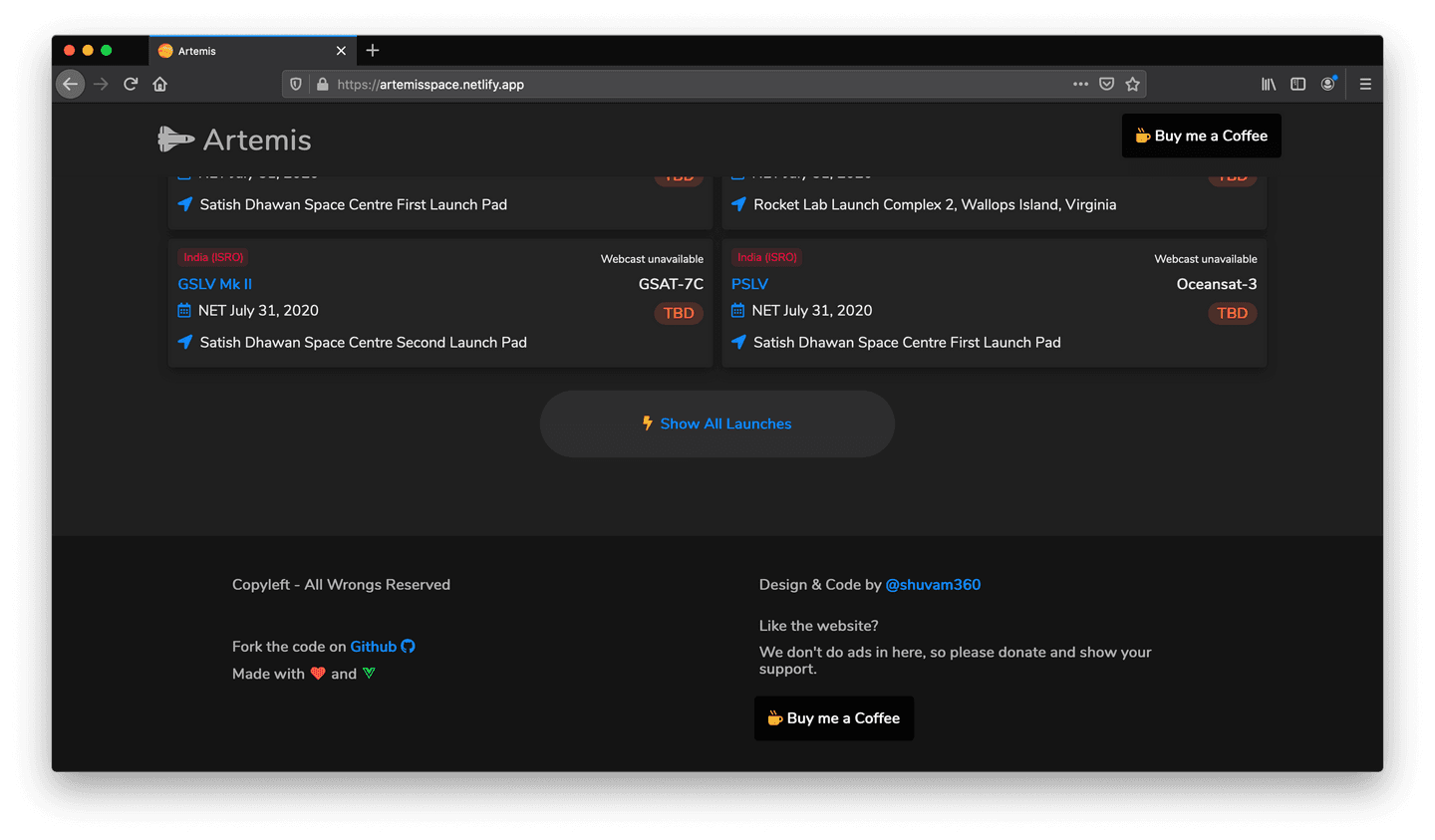
Task: Reload the Artemis page
Action: coord(131,85)
